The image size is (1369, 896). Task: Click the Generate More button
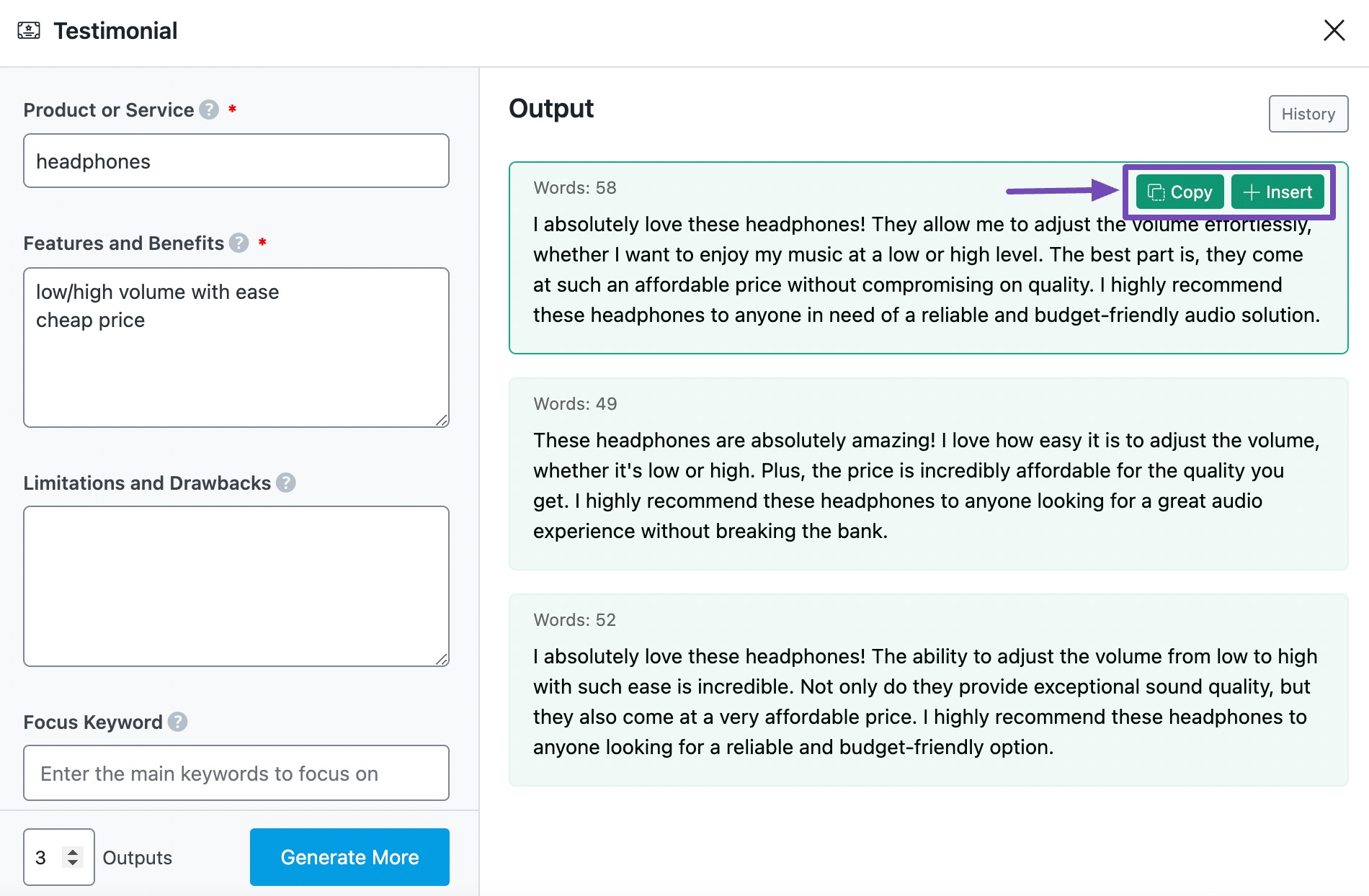click(349, 856)
